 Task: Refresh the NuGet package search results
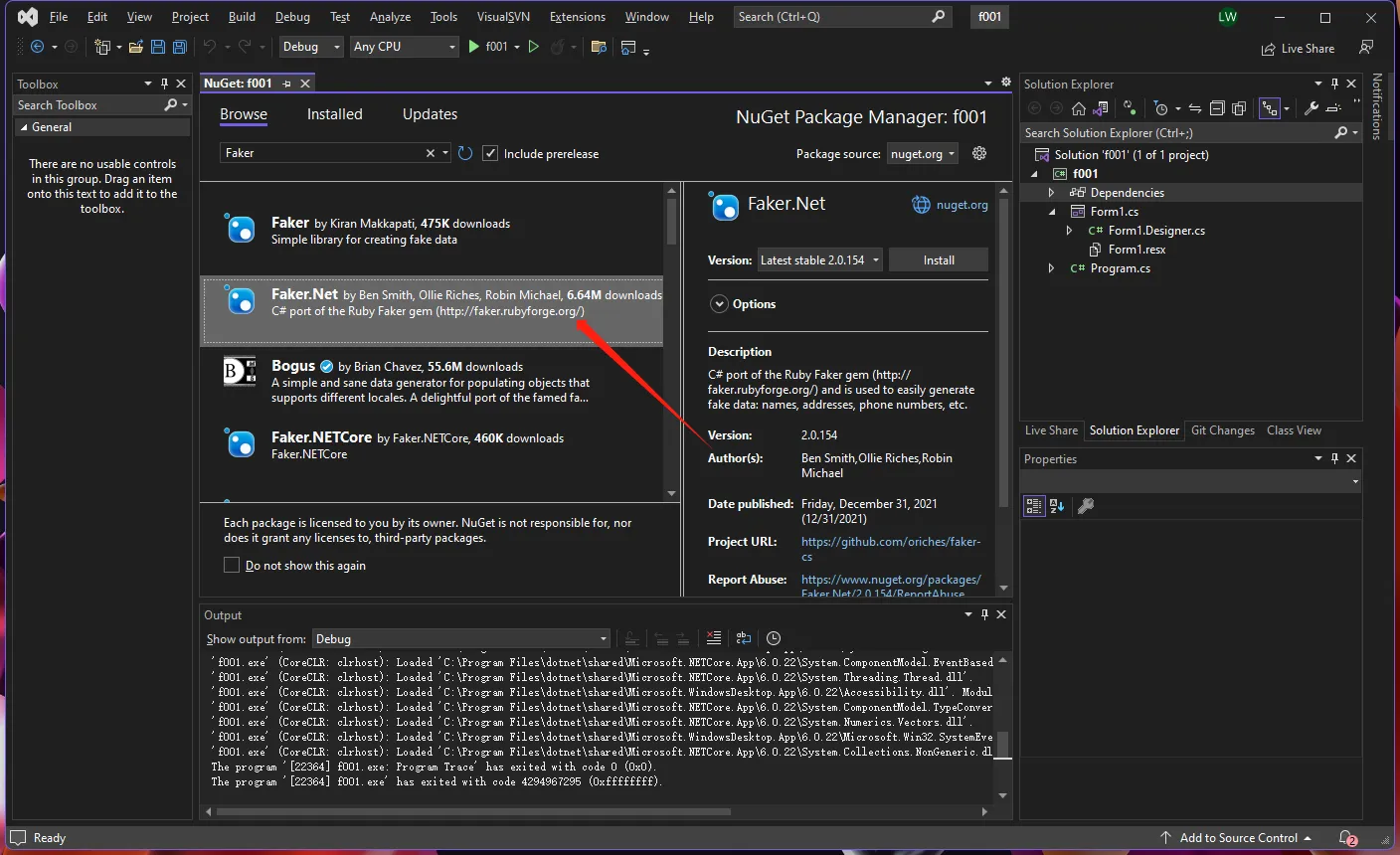tap(465, 153)
